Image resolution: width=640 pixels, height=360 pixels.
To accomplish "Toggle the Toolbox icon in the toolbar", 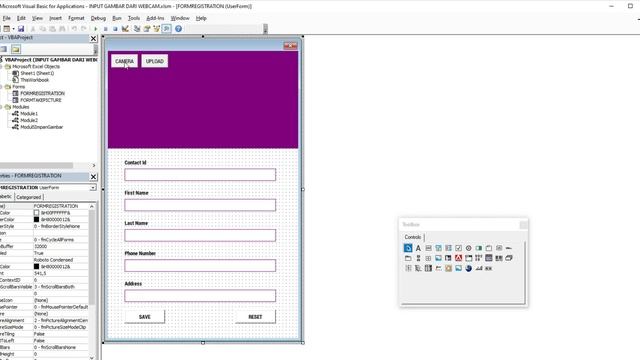I will coord(167,29).
